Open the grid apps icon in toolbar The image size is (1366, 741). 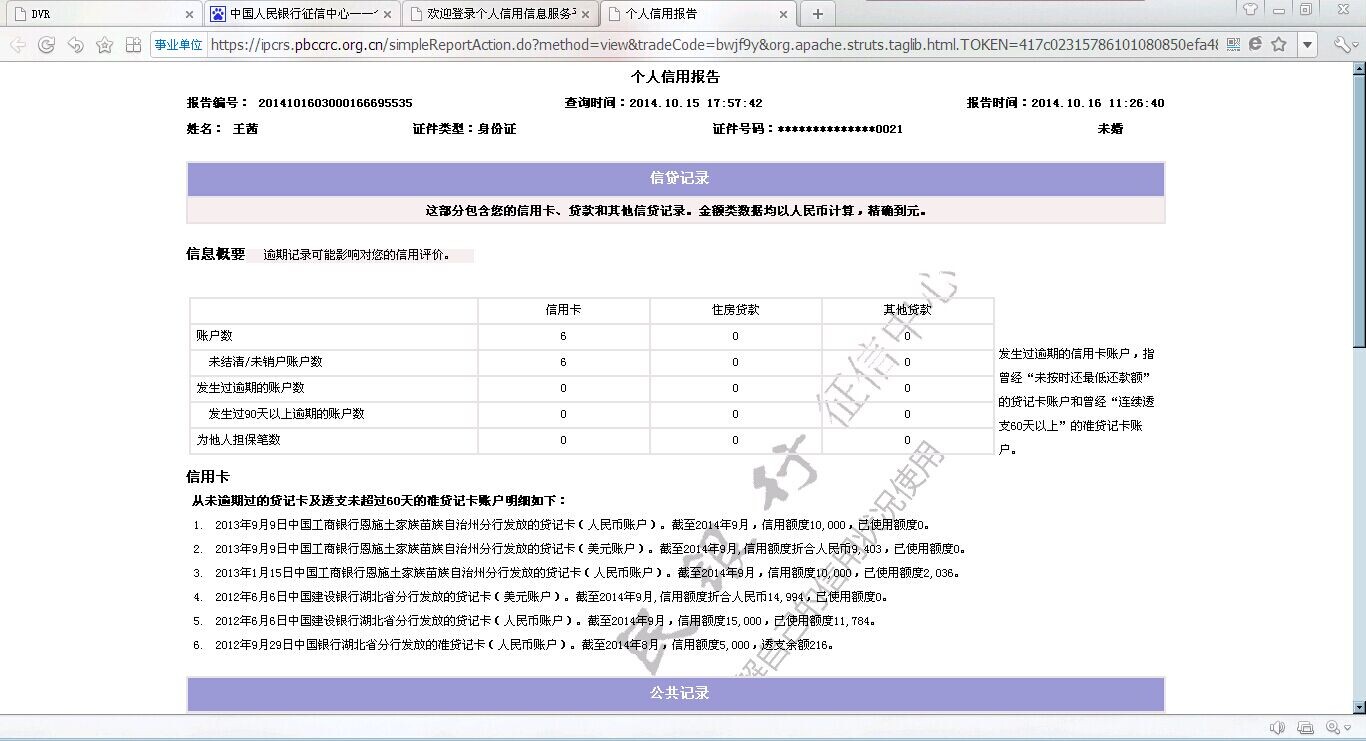133,45
